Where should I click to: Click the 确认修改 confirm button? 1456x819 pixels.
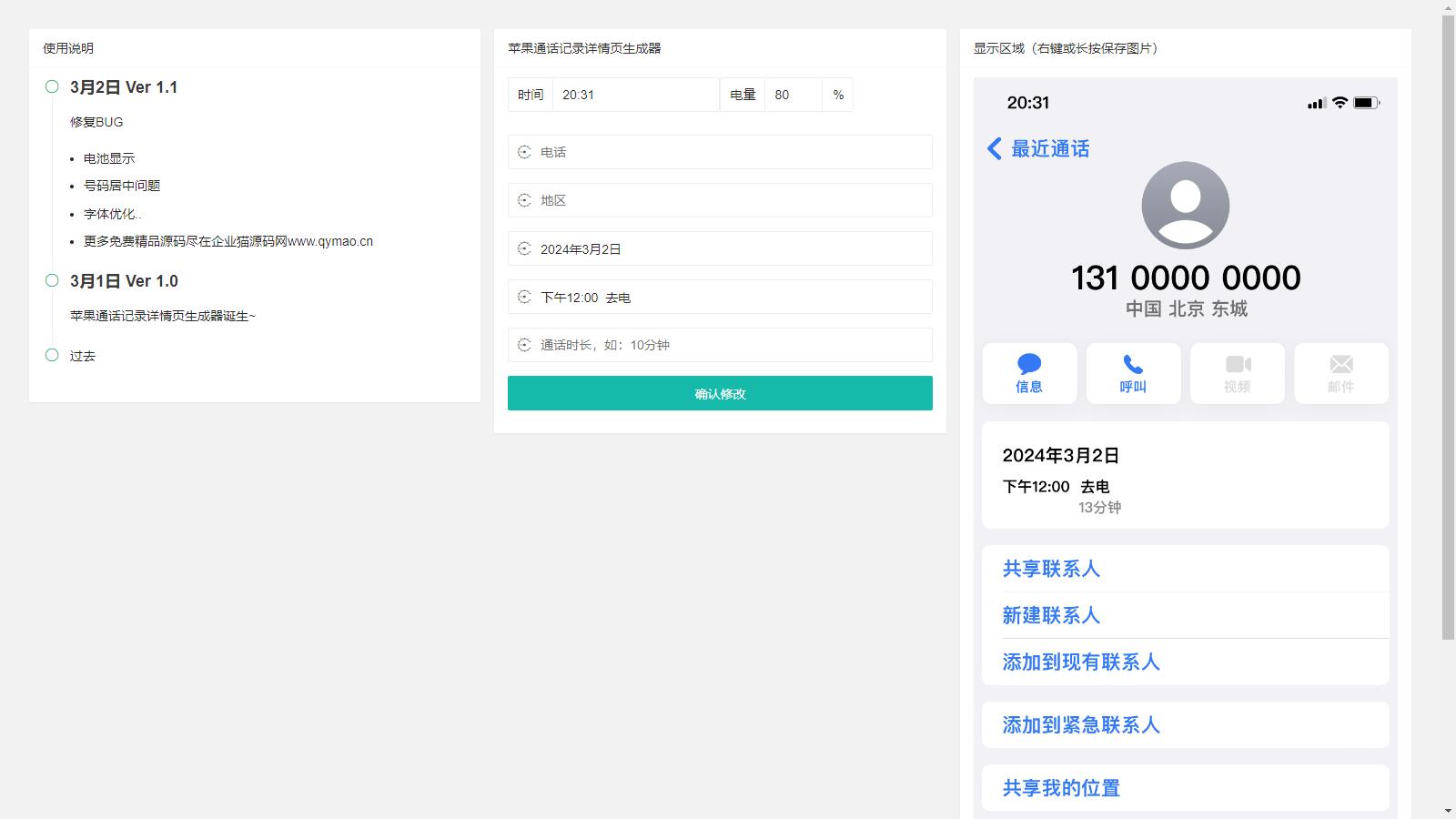click(720, 393)
